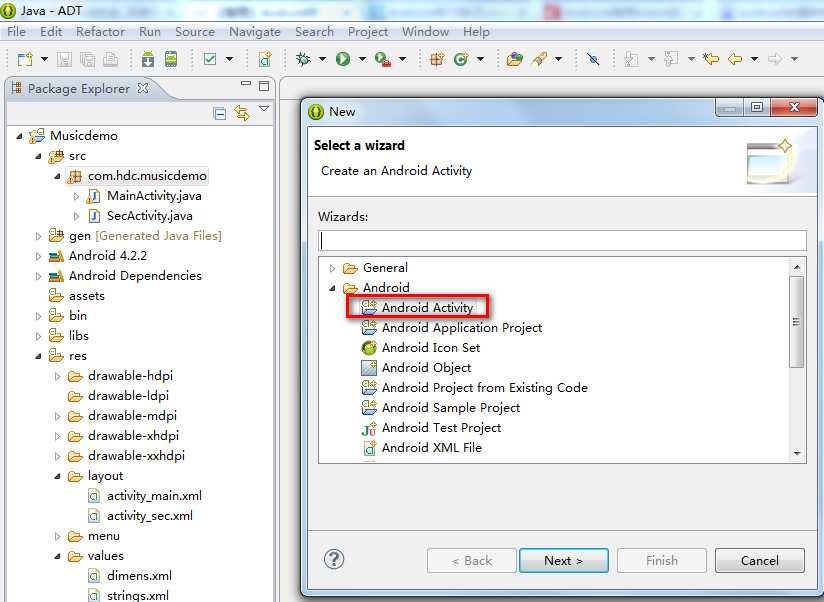Open the Source menu
Image resolution: width=824 pixels, height=602 pixels.
click(x=194, y=32)
